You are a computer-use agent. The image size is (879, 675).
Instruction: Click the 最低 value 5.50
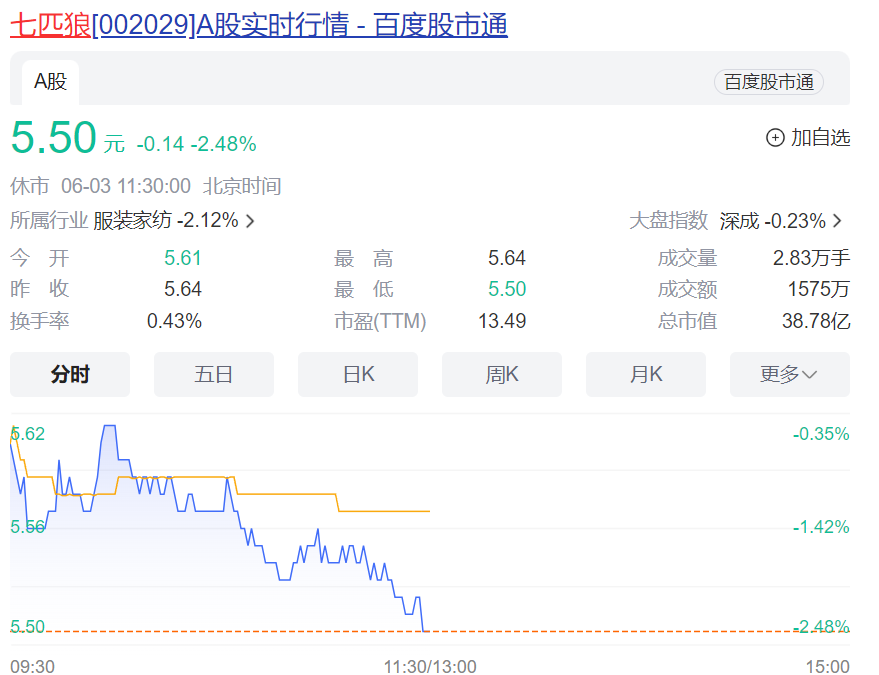click(507, 289)
